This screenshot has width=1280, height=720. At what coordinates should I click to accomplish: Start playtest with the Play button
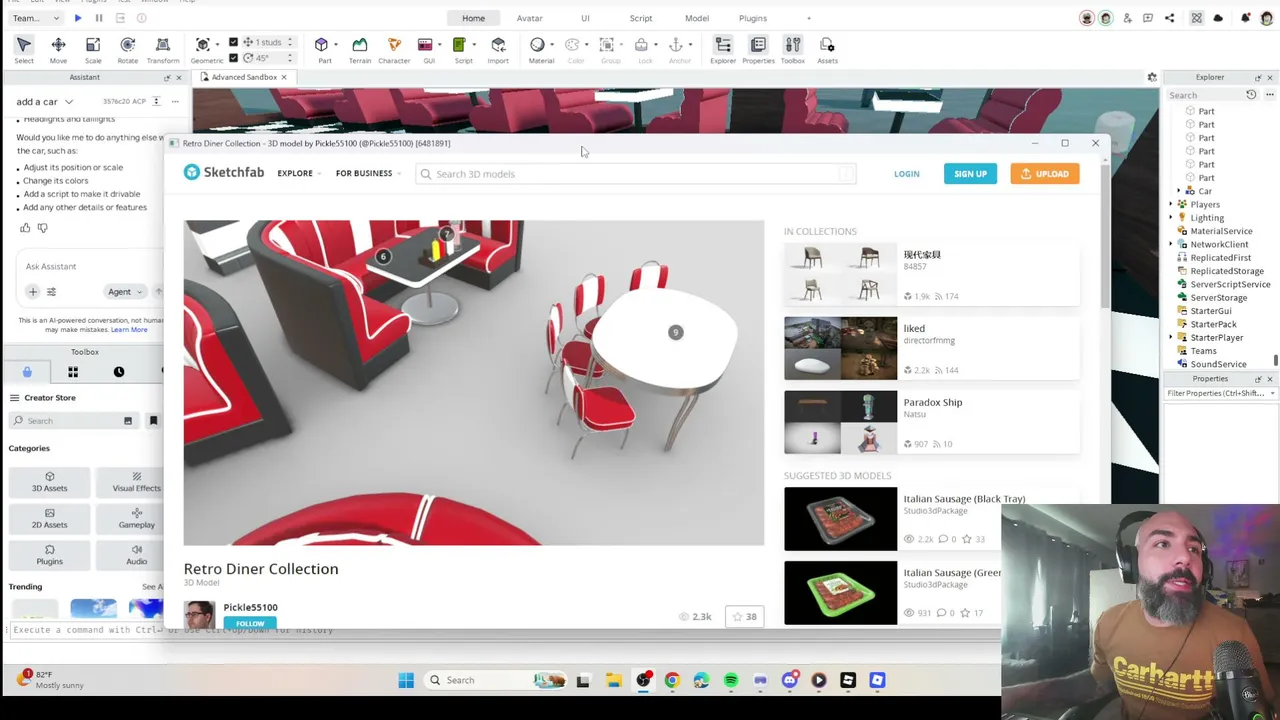click(78, 18)
